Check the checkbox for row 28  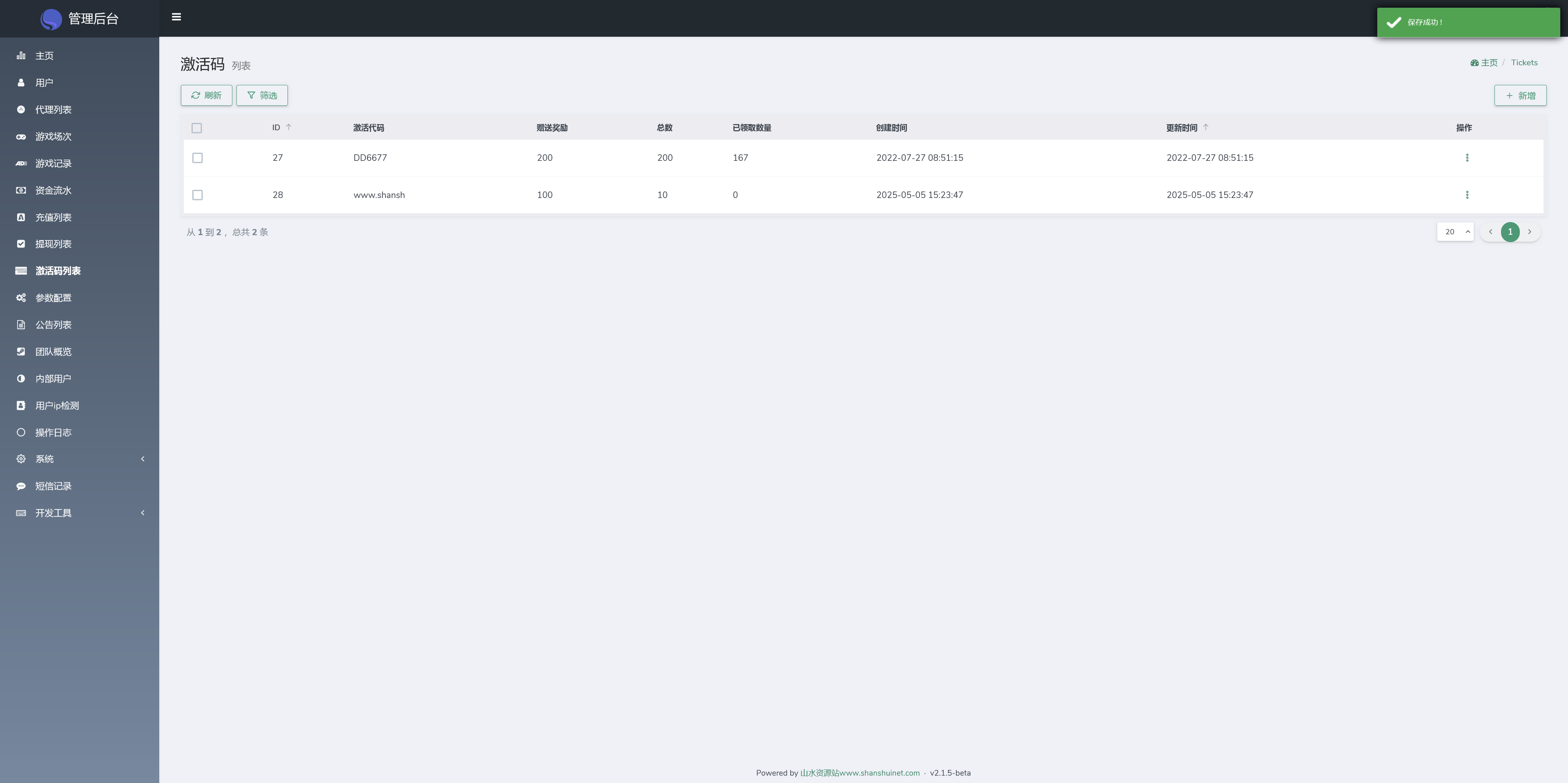pyautogui.click(x=197, y=195)
